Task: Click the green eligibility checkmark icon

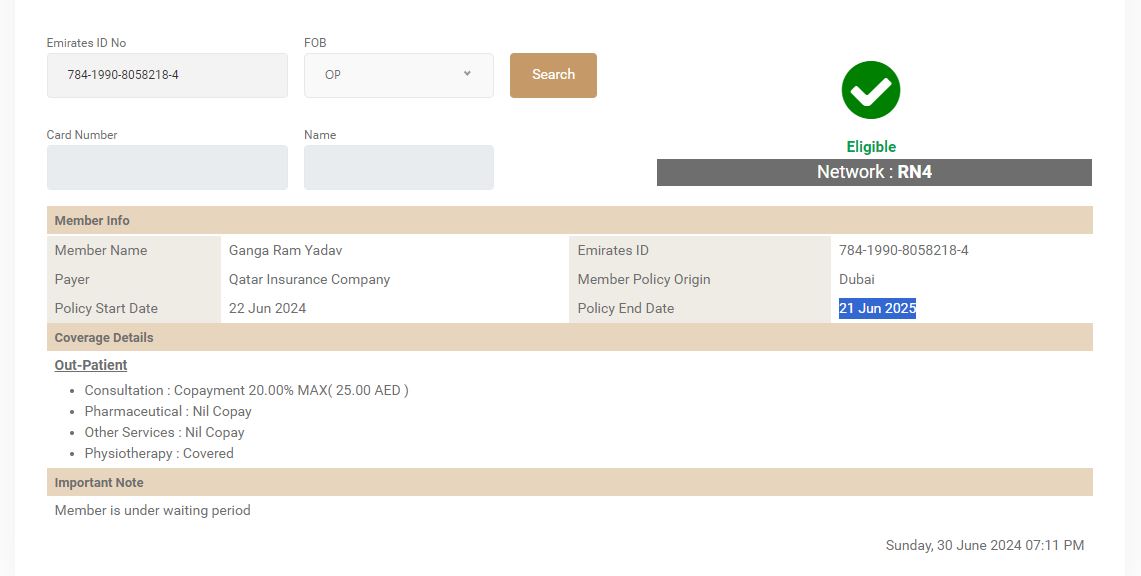Action: coord(870,90)
